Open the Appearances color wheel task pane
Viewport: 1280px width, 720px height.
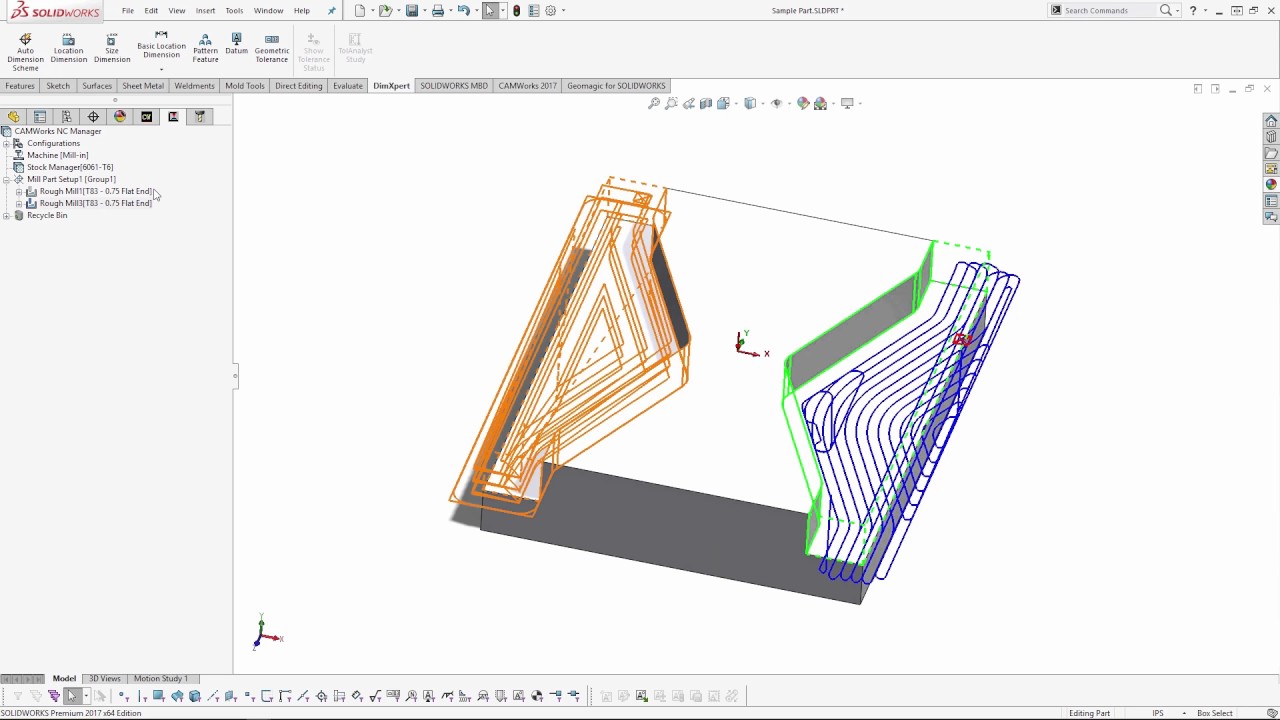1271,185
